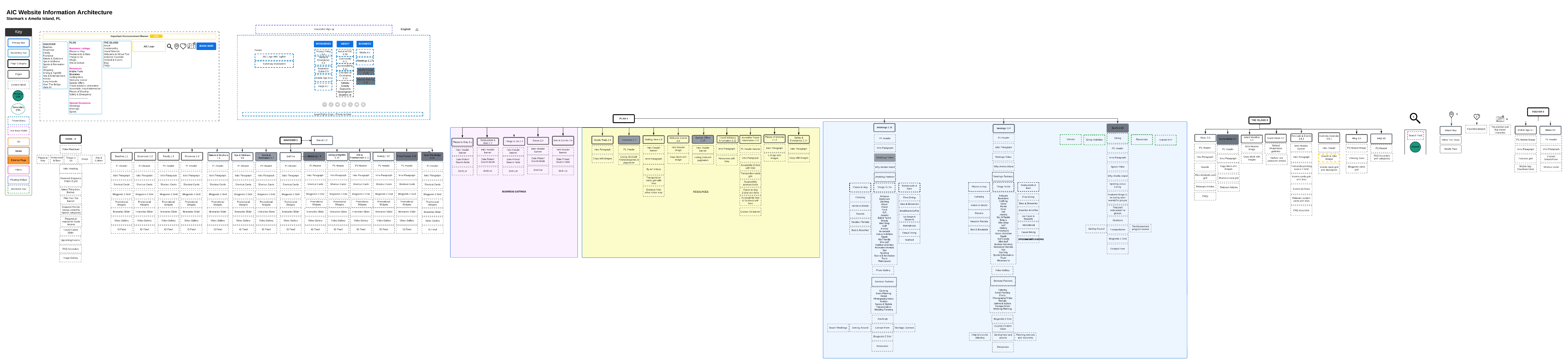Click the Other Trail Maps box

[x=1450, y=140]
